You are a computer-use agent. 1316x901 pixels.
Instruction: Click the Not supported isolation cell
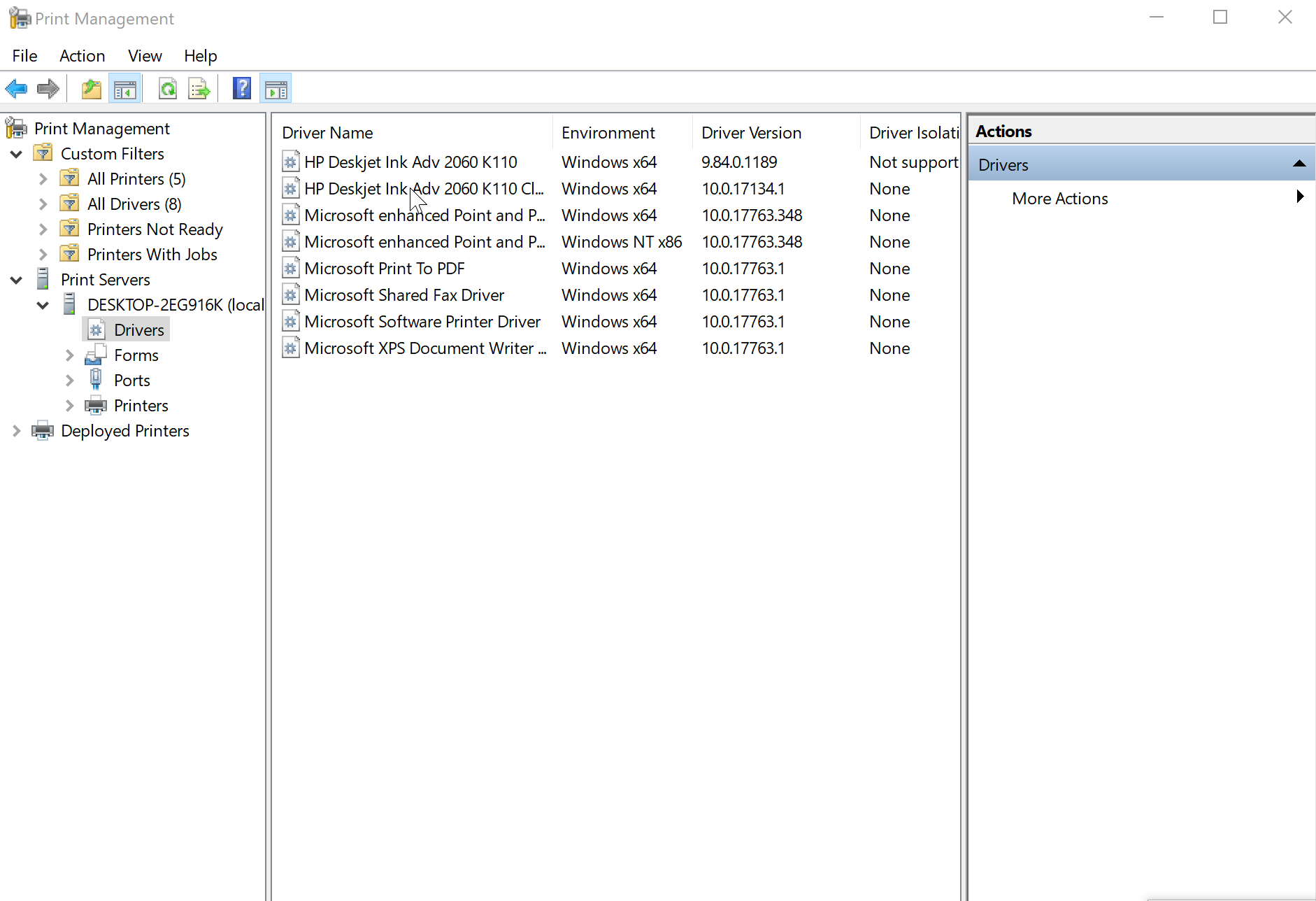(914, 162)
